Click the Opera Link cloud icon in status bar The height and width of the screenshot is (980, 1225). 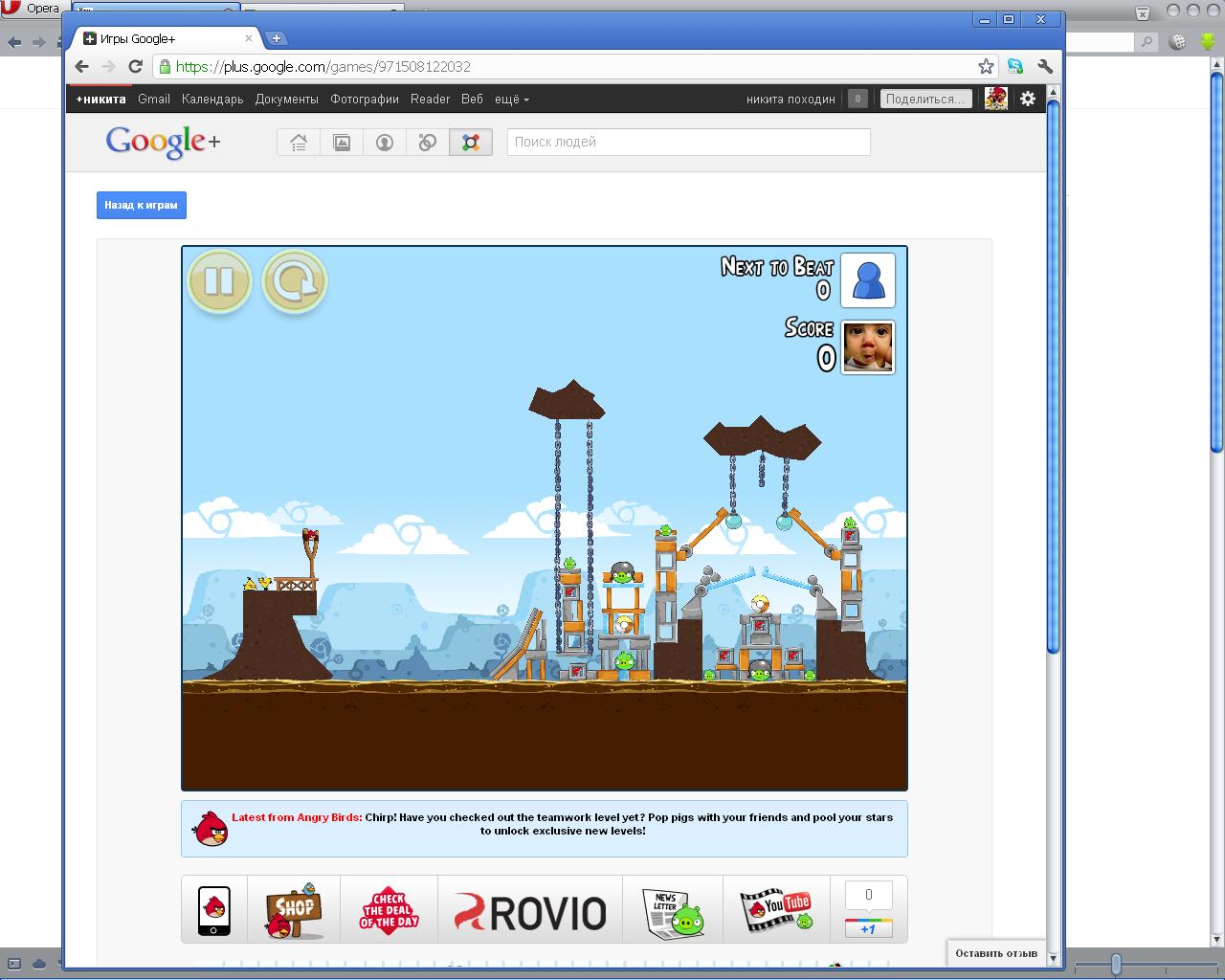coord(40,964)
